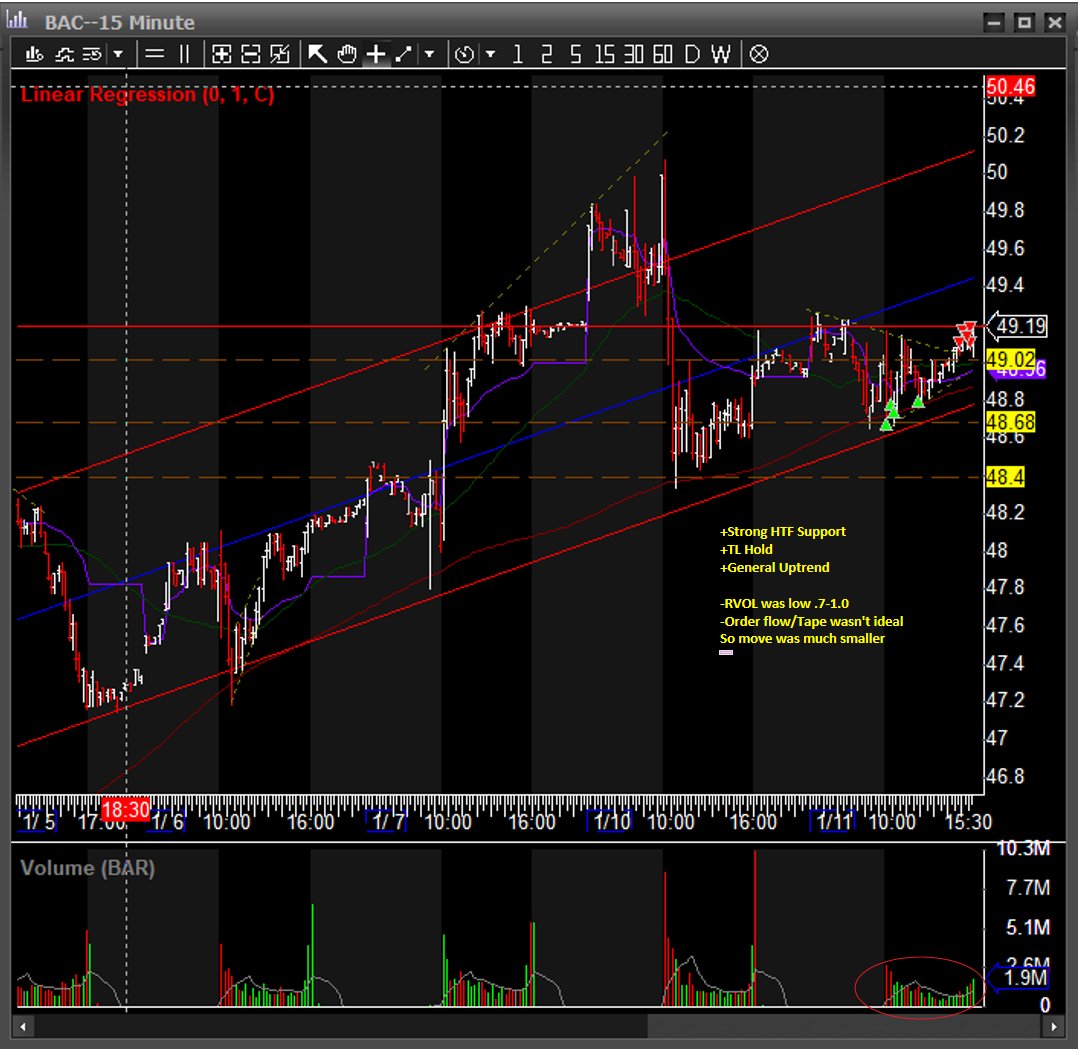The width and height of the screenshot is (1079, 1051).
Task: Open the chart type bars icon
Action: [34, 54]
